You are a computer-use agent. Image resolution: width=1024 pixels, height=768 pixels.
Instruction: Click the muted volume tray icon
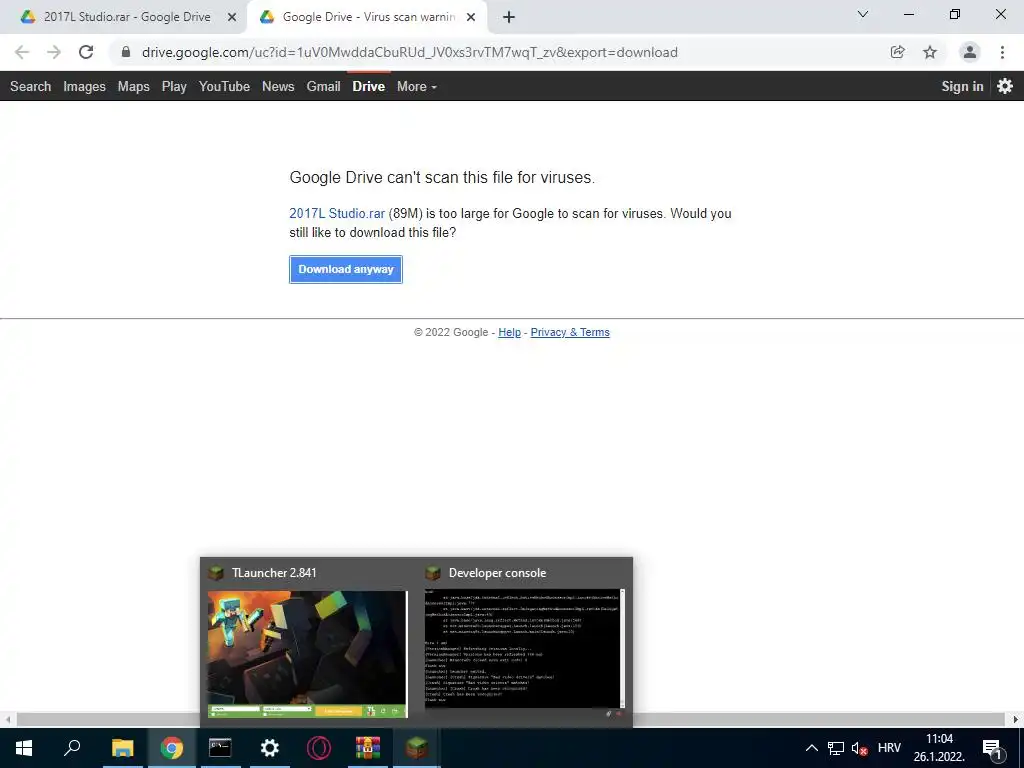[859, 748]
